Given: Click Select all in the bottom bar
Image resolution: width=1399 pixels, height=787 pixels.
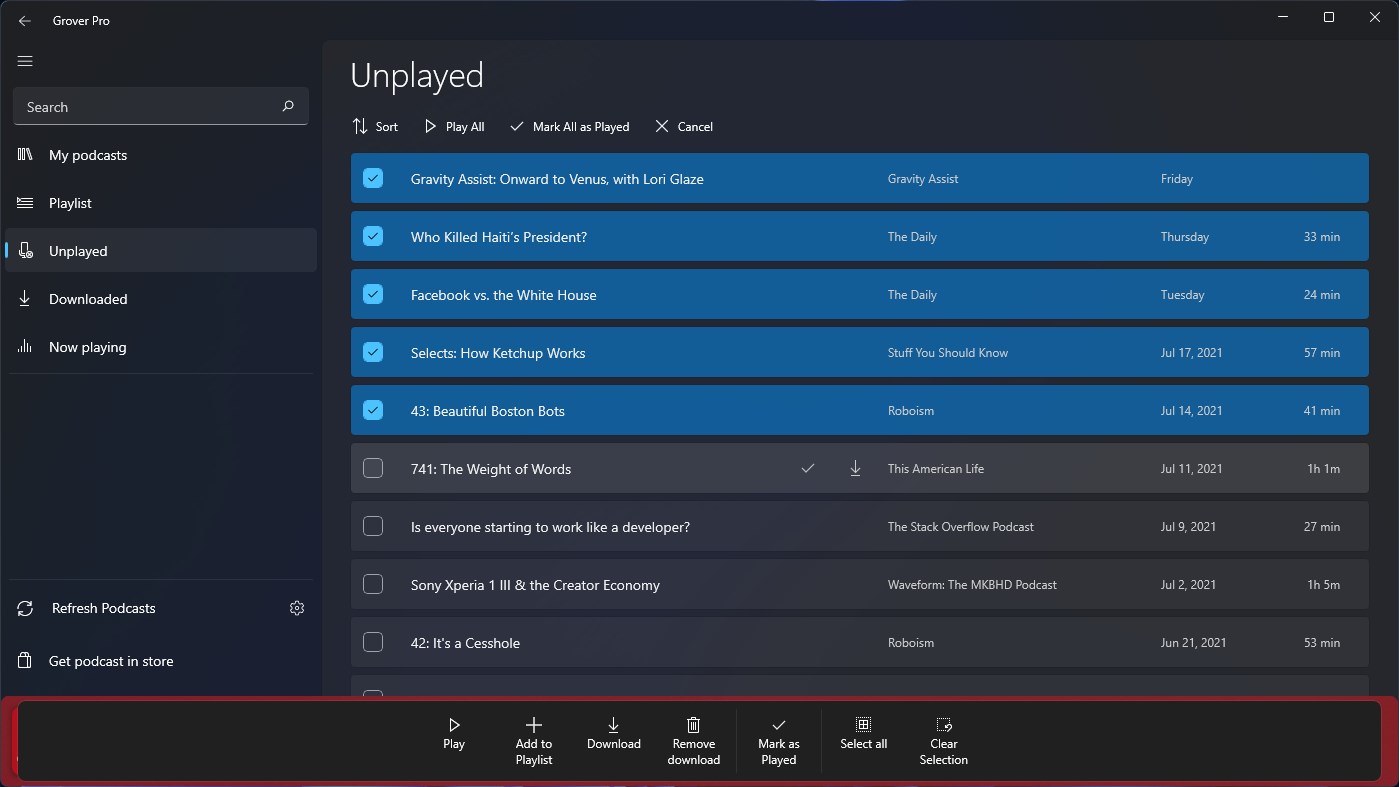Looking at the screenshot, I should [863, 724].
